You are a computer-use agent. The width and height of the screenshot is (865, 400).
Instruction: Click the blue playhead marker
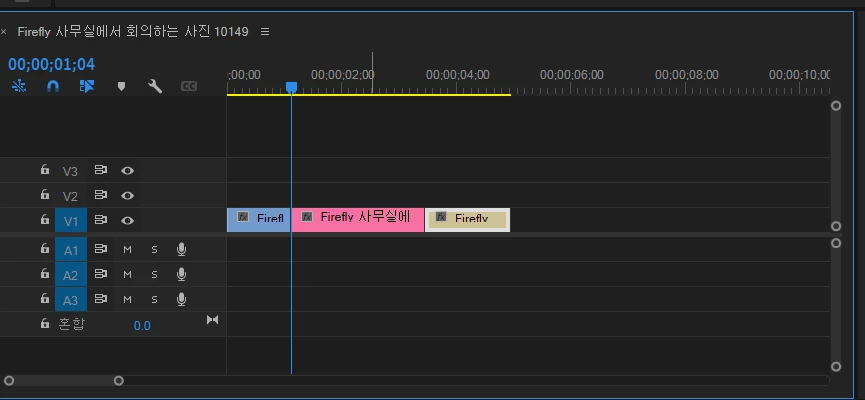click(x=291, y=87)
